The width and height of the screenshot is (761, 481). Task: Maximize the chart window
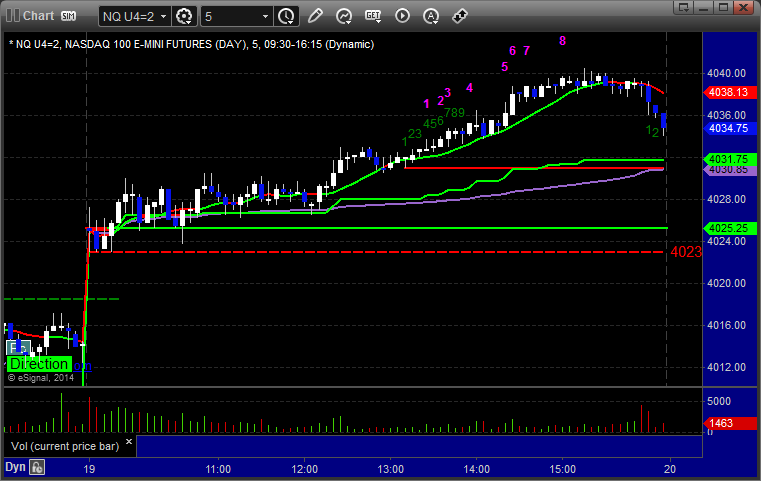pyautogui.click(x=723, y=7)
